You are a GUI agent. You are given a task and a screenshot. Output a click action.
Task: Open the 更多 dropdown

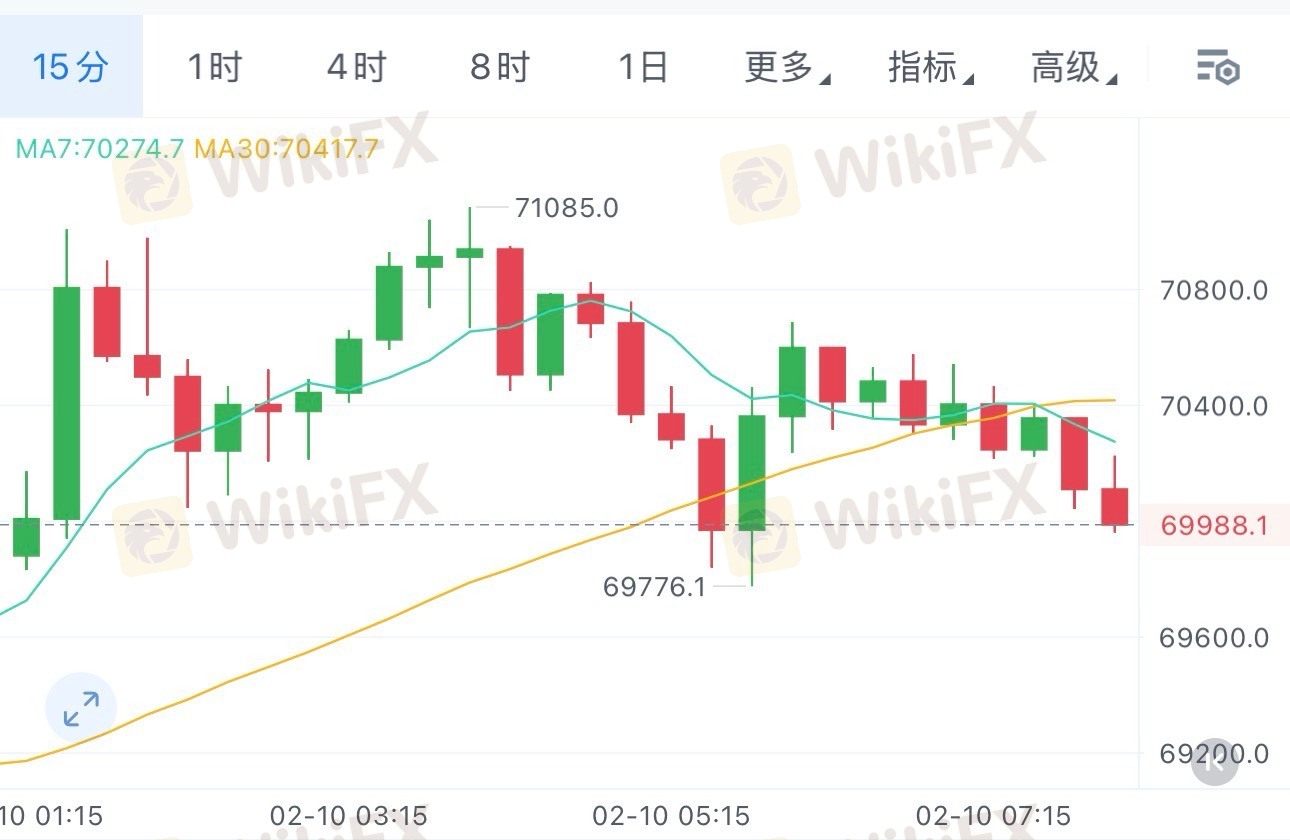tap(787, 68)
